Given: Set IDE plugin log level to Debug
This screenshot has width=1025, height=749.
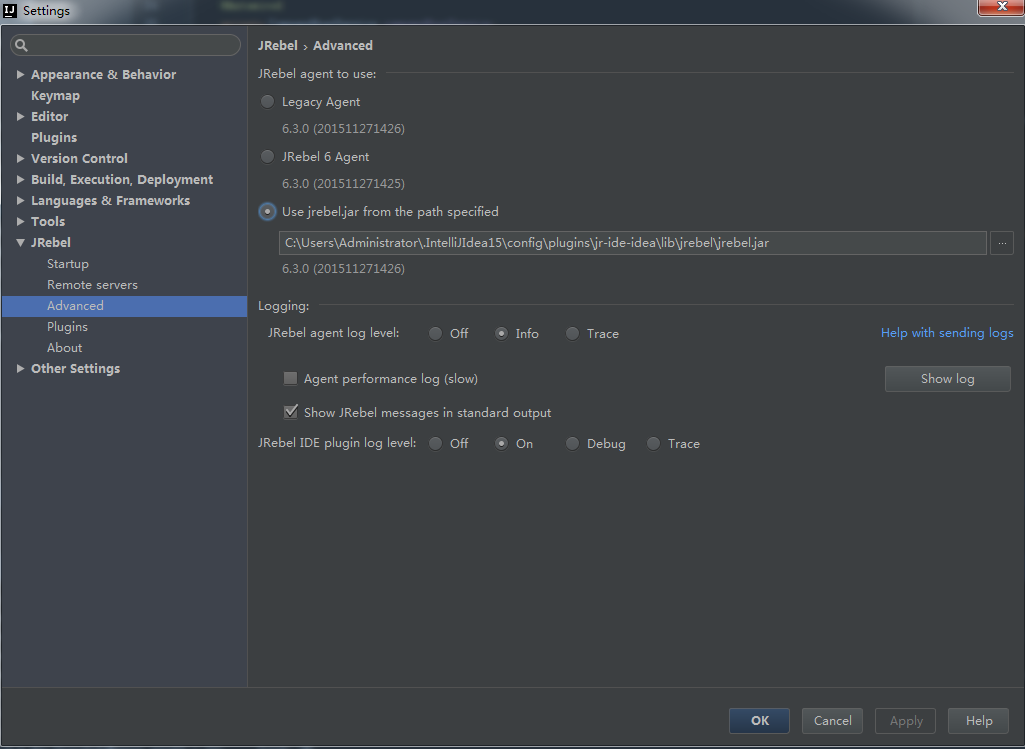Looking at the screenshot, I should (572, 444).
